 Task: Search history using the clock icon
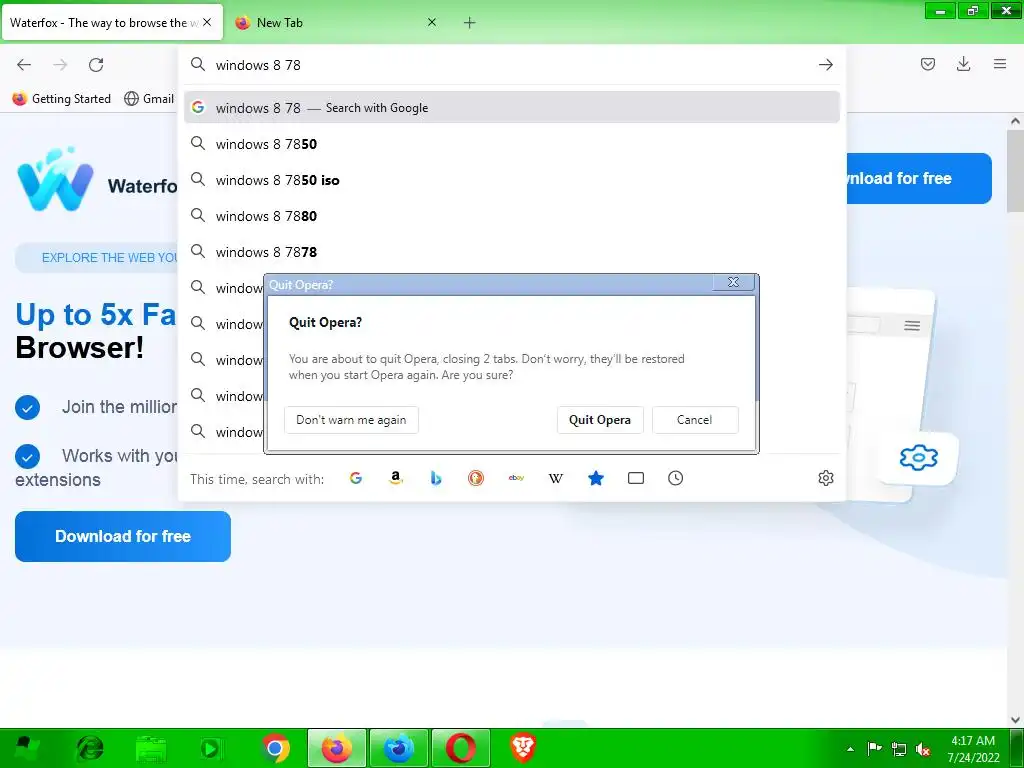tap(675, 478)
